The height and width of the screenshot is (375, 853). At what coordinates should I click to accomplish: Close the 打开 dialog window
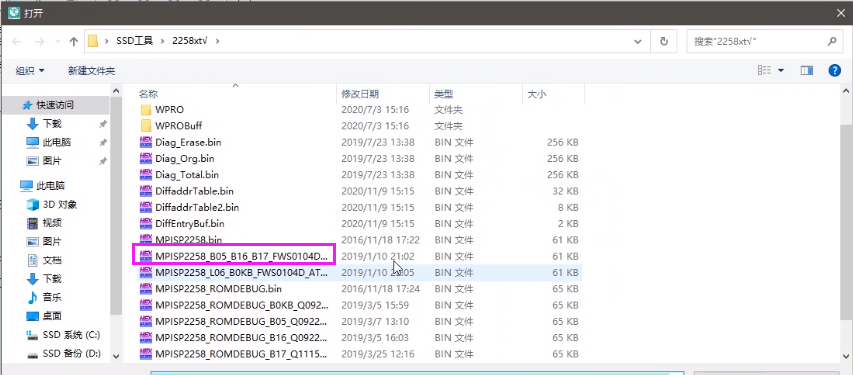pos(840,13)
